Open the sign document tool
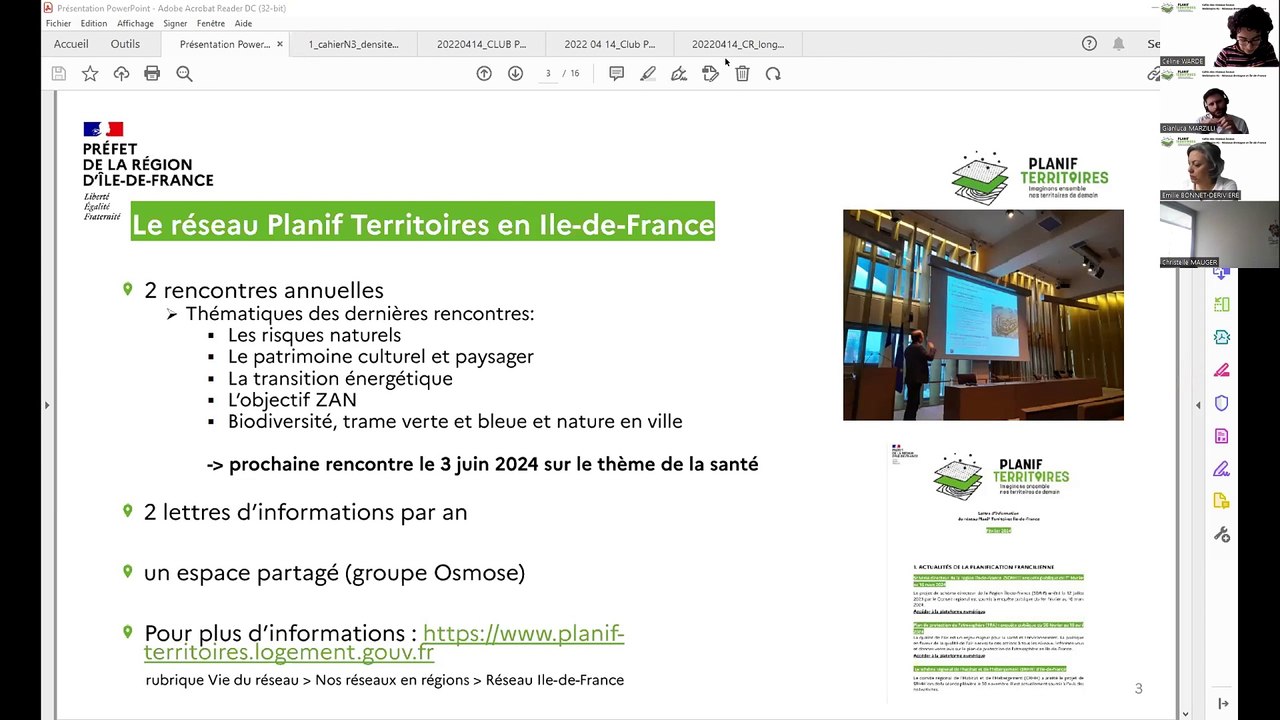The height and width of the screenshot is (720, 1280). (x=679, y=73)
